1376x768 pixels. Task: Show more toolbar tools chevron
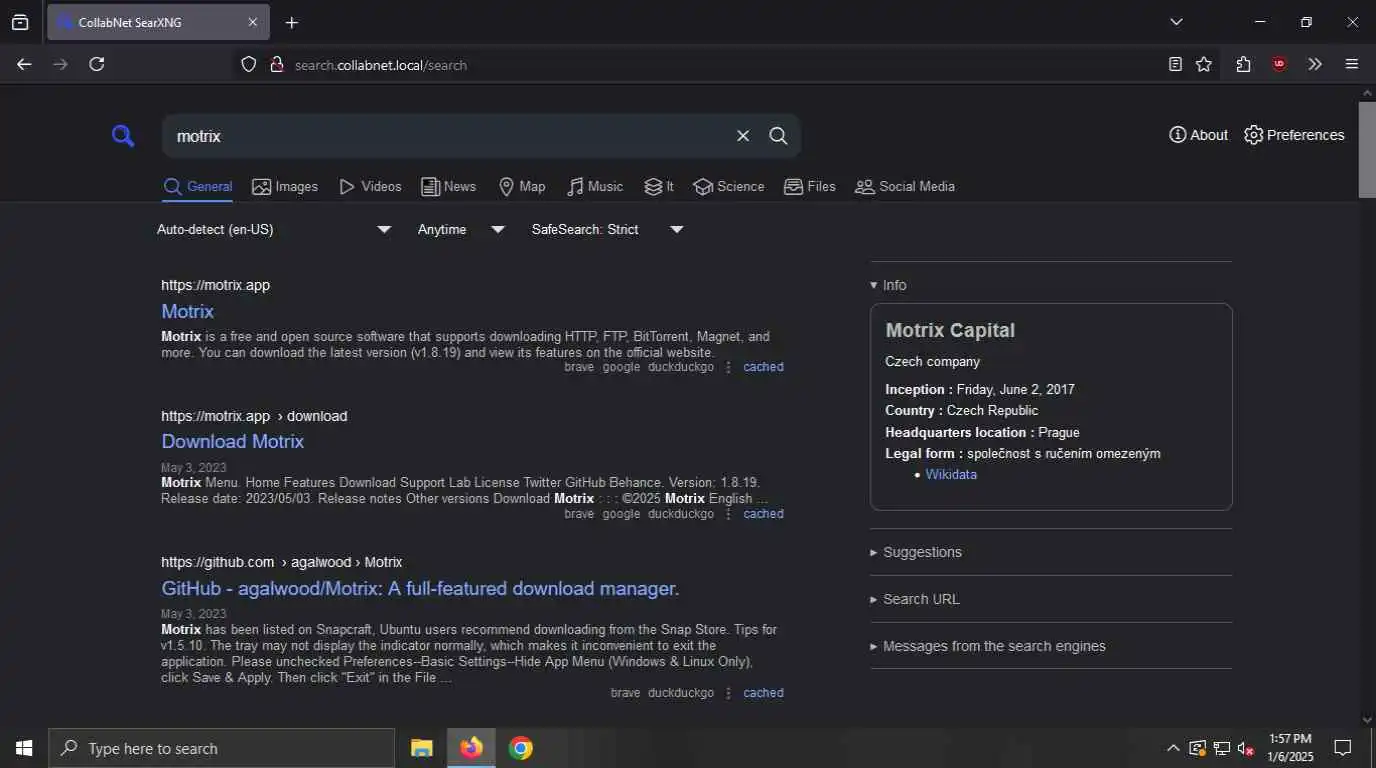point(1315,64)
